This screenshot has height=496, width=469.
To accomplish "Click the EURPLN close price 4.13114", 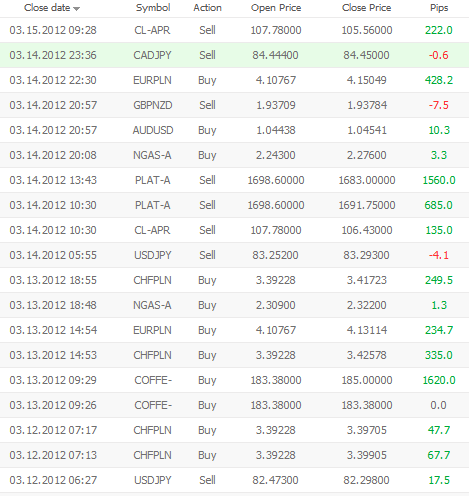I will pos(367,330).
